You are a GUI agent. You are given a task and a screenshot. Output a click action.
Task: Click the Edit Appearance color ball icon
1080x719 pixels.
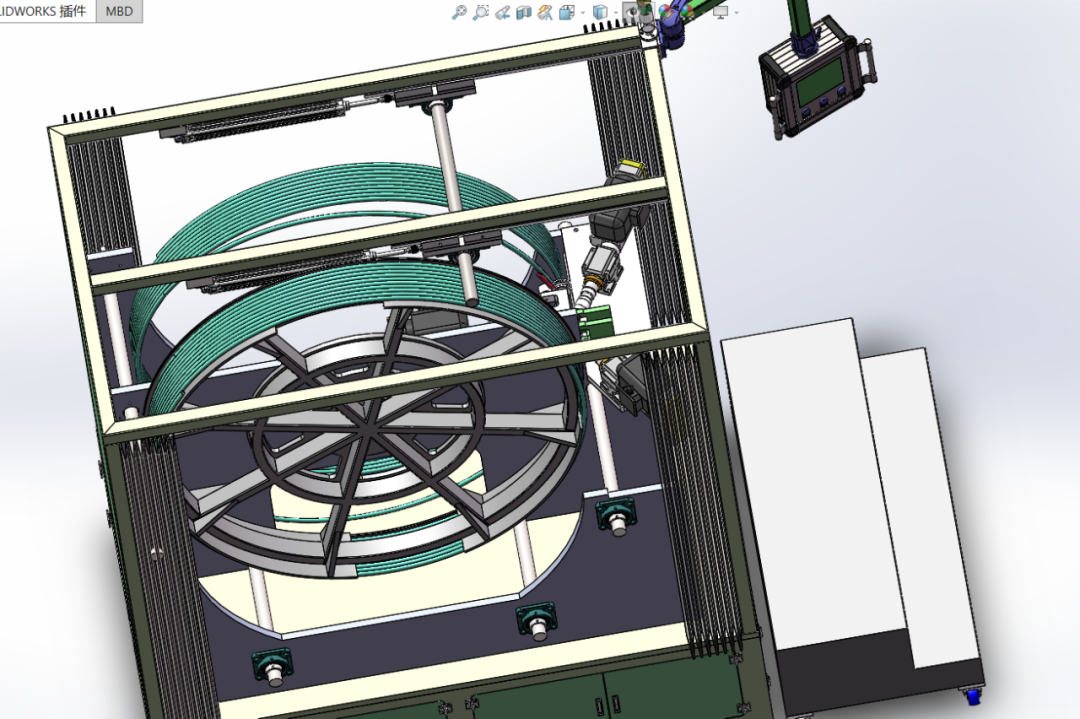(666, 10)
